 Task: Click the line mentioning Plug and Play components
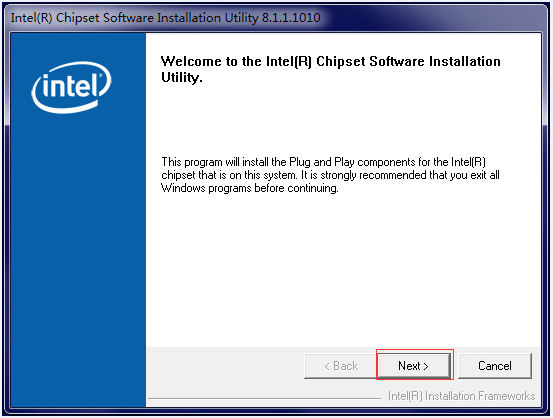[x=323, y=162]
